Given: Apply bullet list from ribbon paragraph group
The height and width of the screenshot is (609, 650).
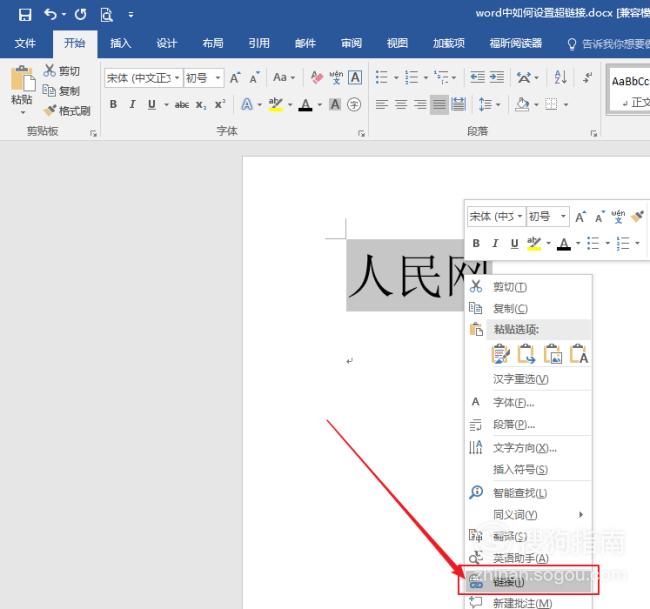Looking at the screenshot, I should (x=381, y=78).
